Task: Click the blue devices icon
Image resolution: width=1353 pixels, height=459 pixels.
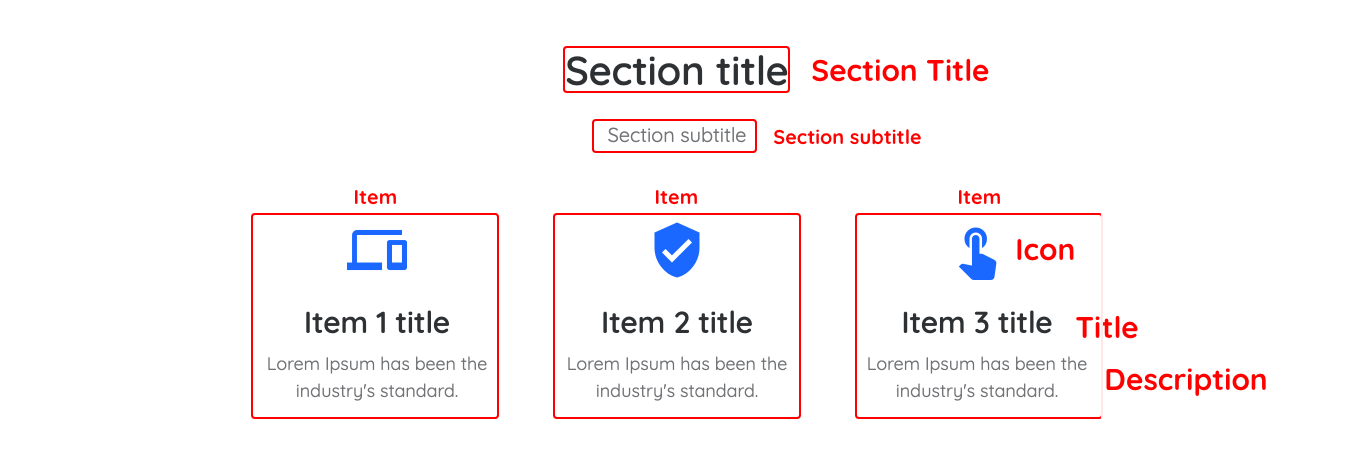Action: tap(377, 250)
